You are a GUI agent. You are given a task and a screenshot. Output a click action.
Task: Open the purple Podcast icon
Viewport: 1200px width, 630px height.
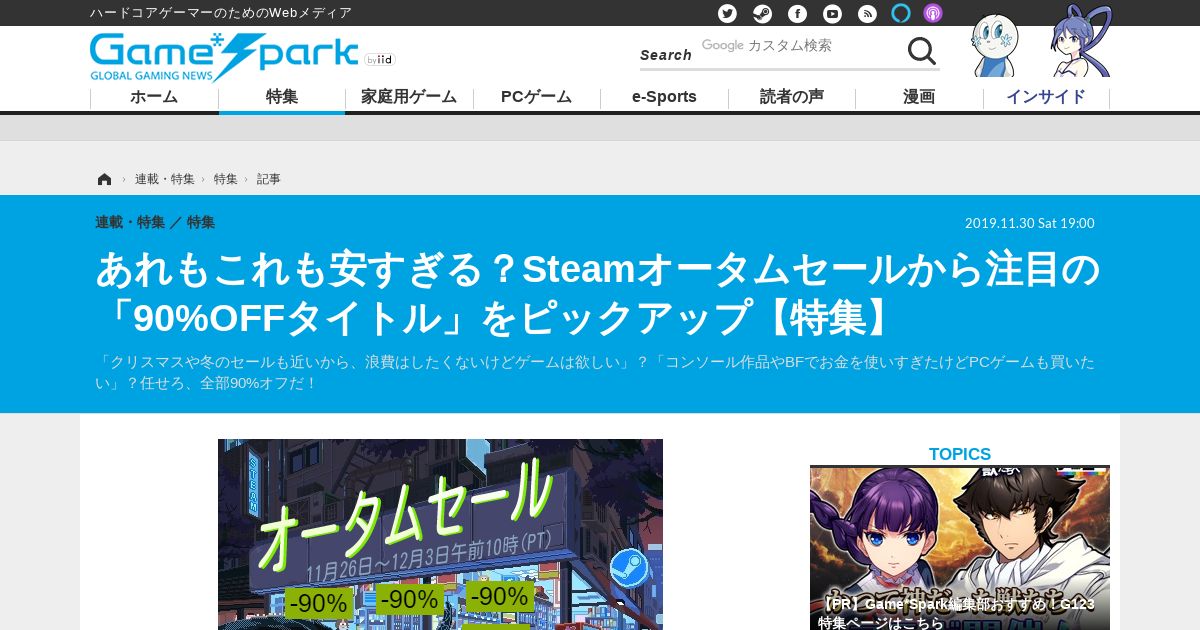pos(932,13)
